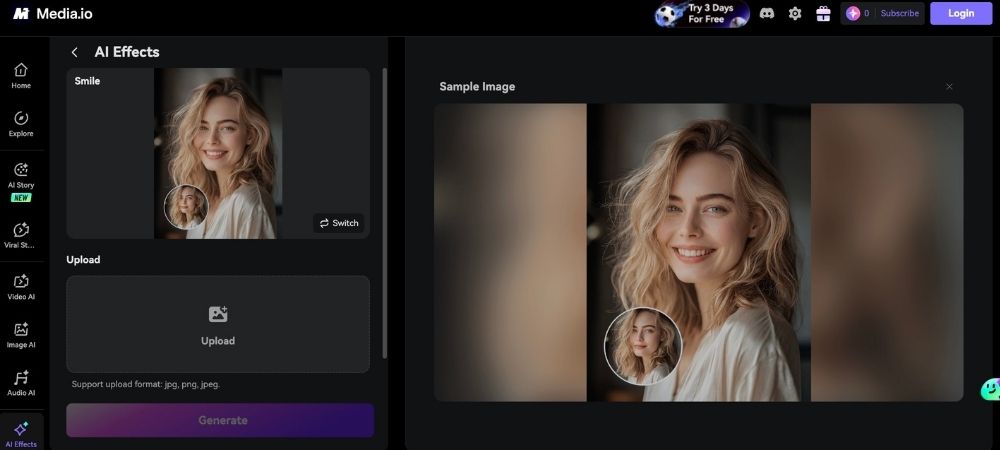
Task: Open the gift box rewards icon
Action: pos(823,13)
